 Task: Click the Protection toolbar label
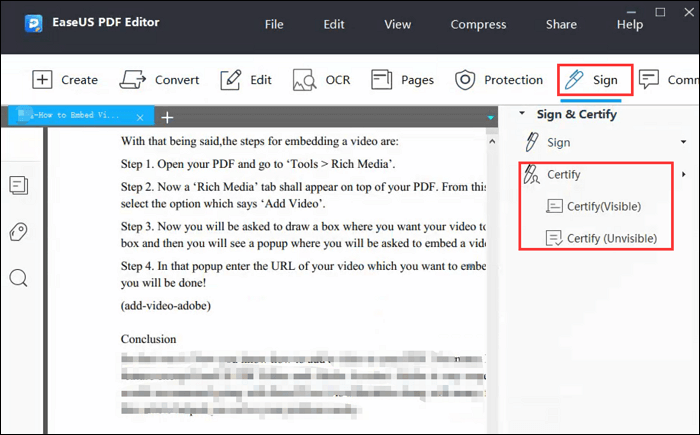pos(513,80)
